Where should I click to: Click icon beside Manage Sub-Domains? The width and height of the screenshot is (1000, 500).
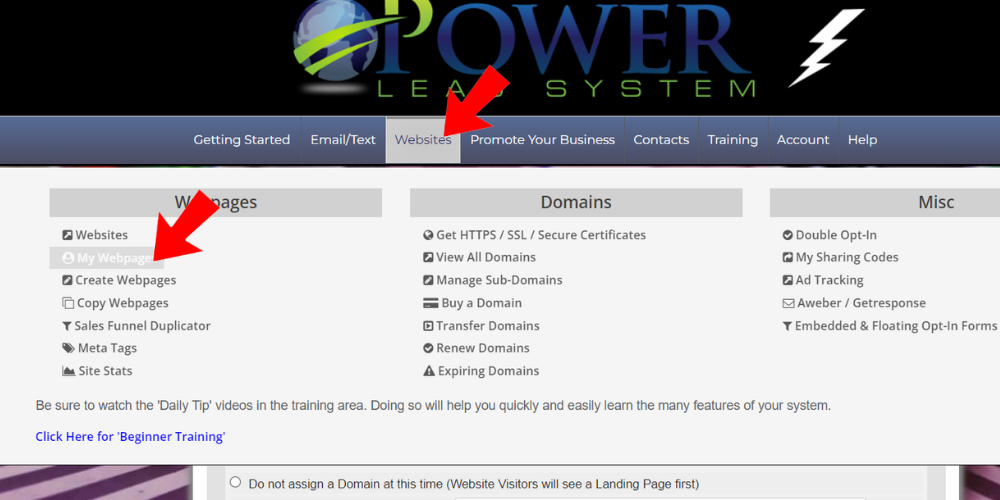(429, 281)
